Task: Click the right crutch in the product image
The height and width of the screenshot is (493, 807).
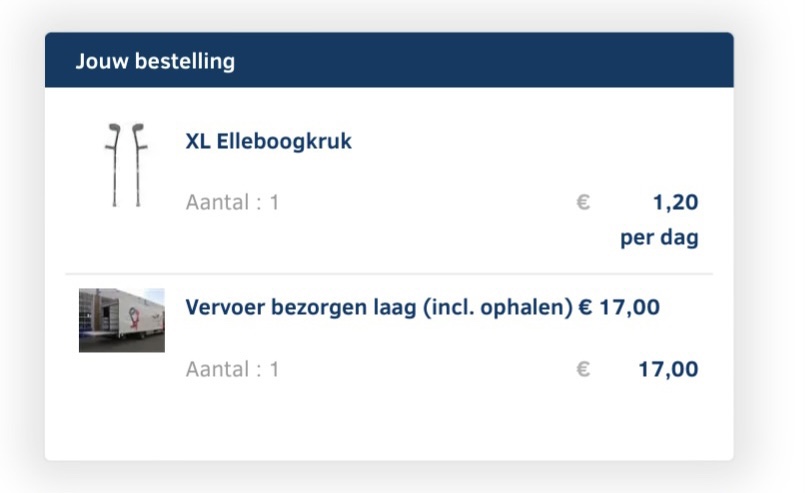Action: coord(138,165)
